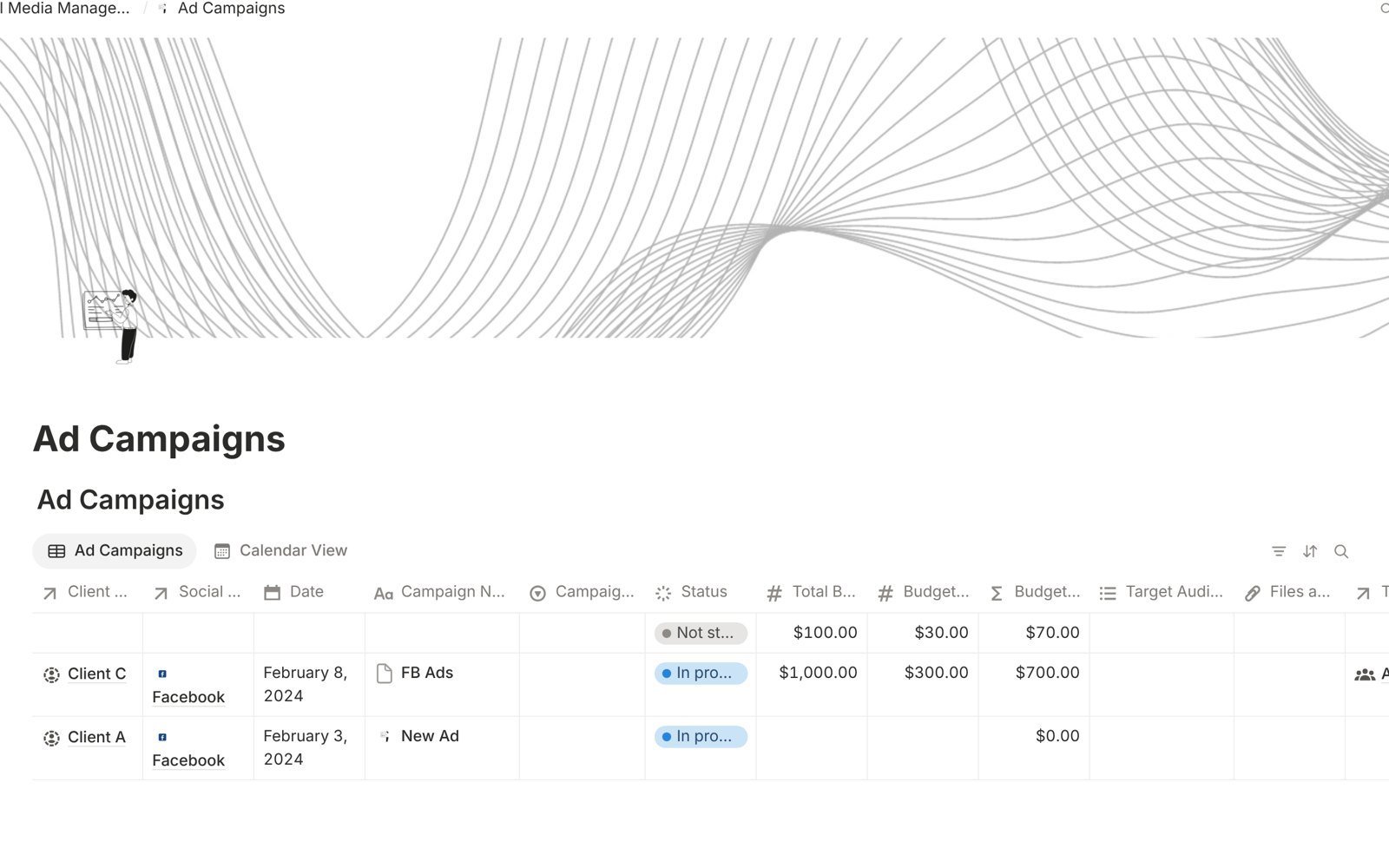The width and height of the screenshot is (1389, 868).
Task: Click the people icon in Client C row
Action: (1365, 674)
